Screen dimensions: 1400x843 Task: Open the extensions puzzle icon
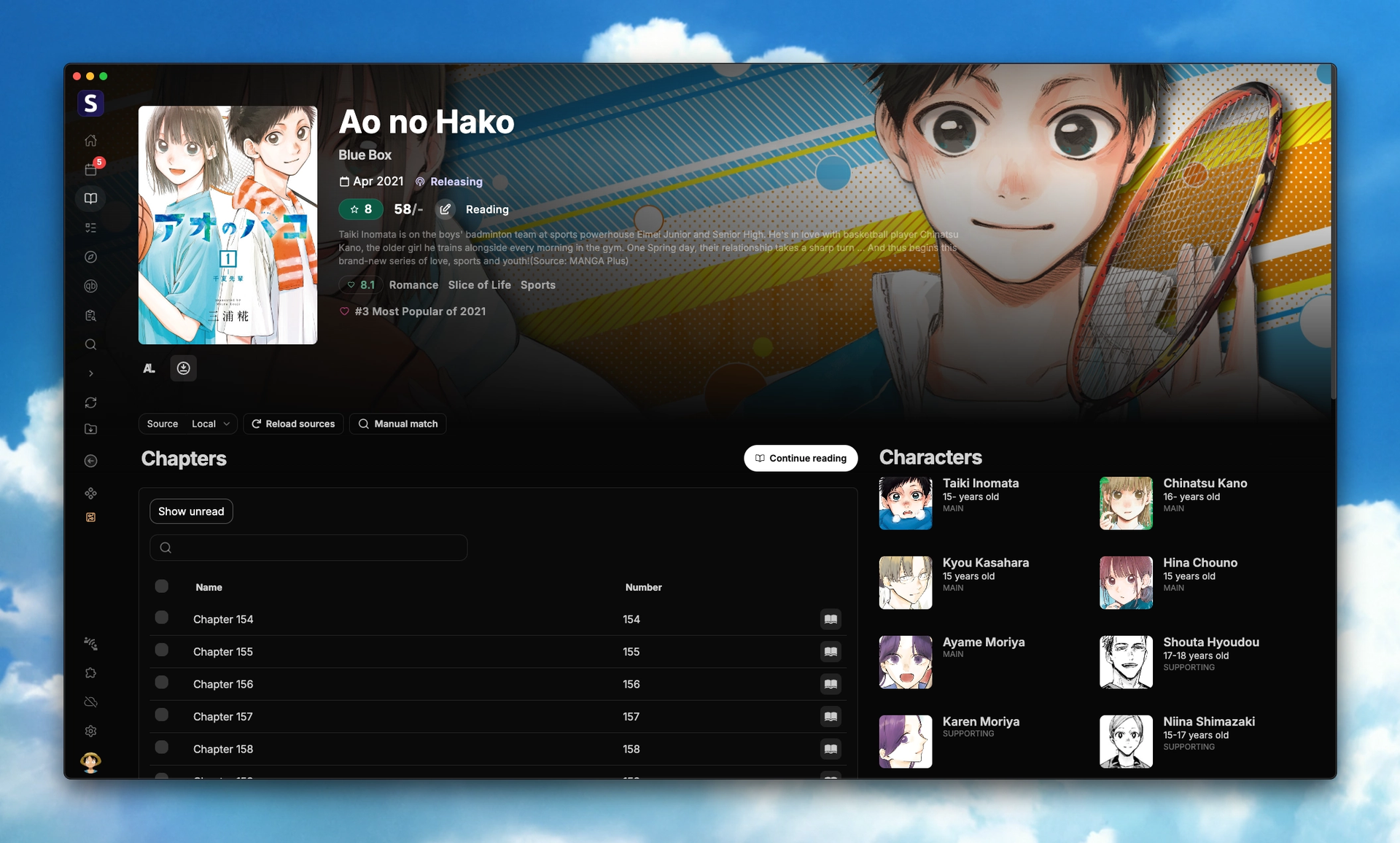pyautogui.click(x=90, y=672)
